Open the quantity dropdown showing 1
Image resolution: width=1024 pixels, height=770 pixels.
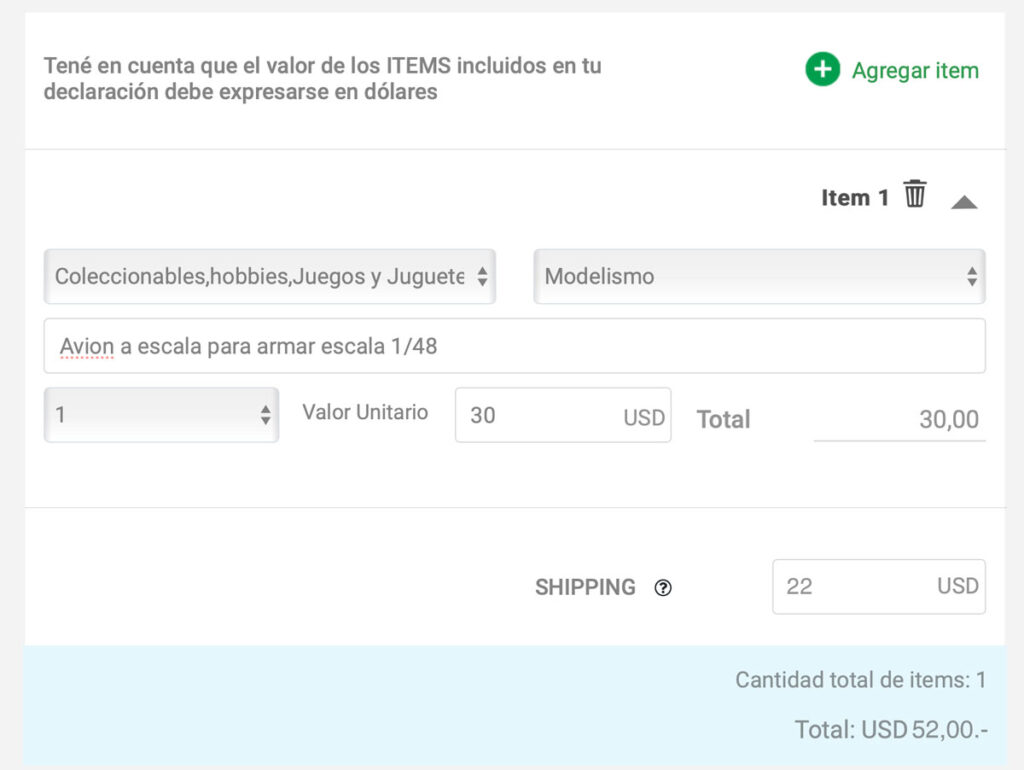click(x=161, y=415)
